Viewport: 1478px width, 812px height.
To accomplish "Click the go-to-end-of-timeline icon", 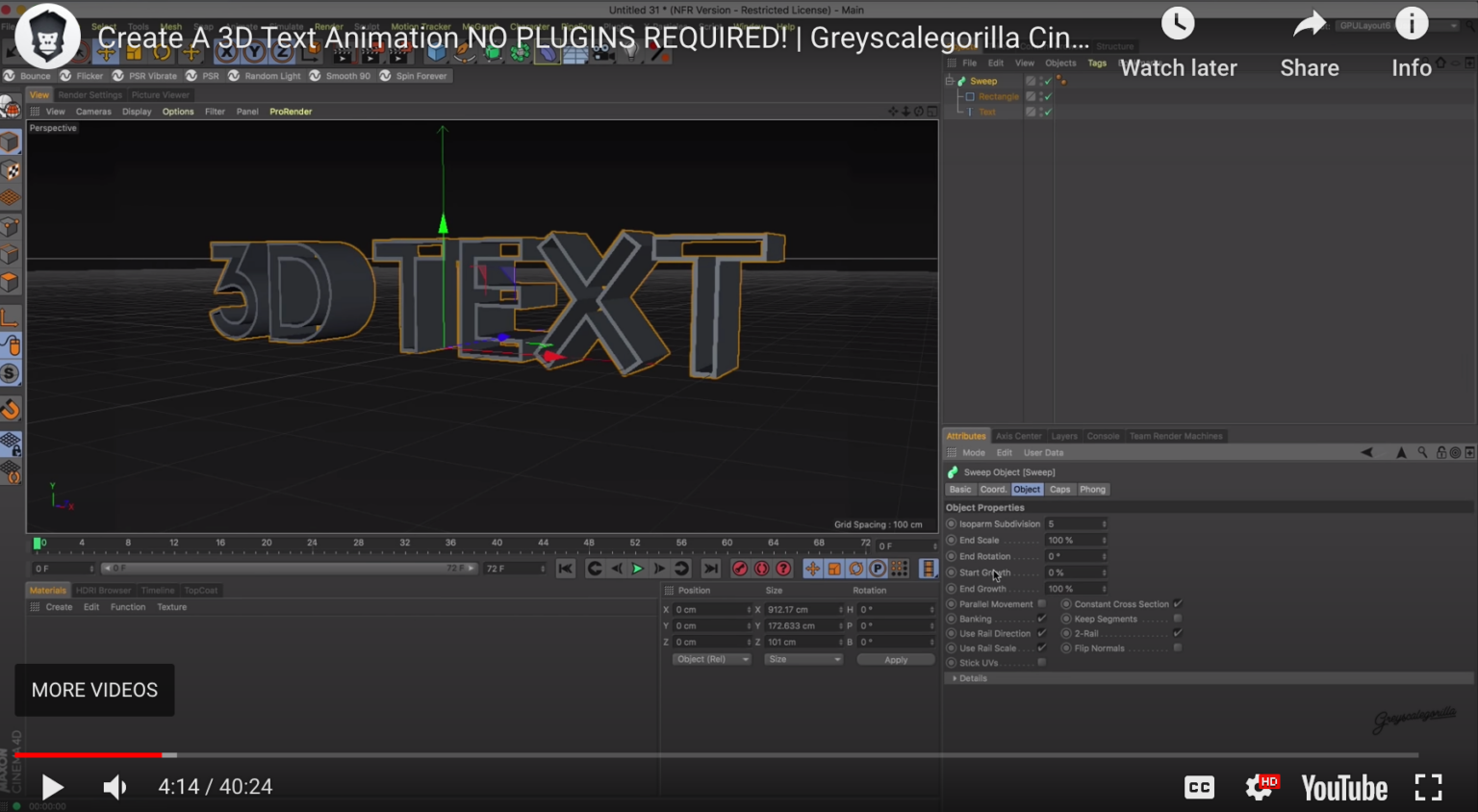I will [711, 569].
